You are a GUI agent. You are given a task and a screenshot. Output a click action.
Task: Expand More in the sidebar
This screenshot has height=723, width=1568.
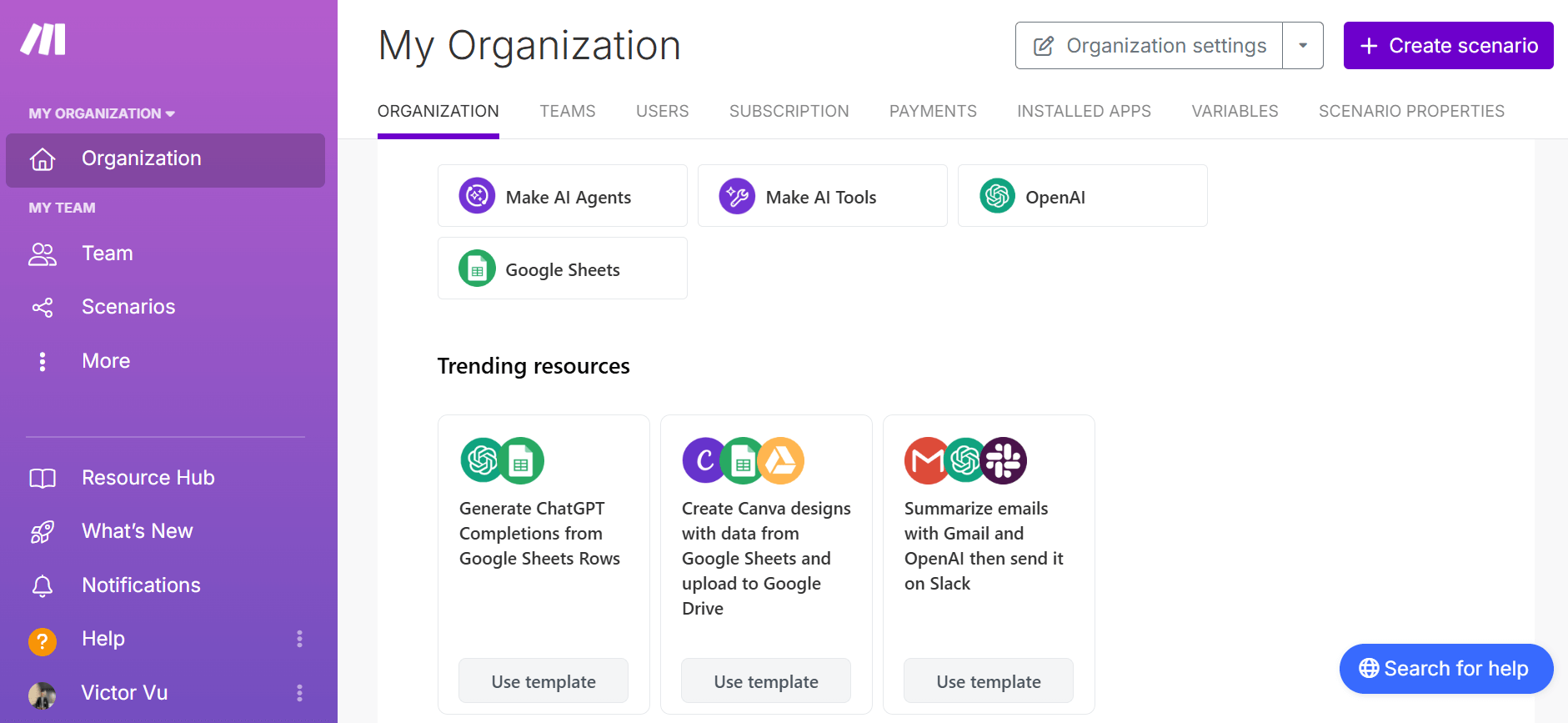click(x=106, y=361)
